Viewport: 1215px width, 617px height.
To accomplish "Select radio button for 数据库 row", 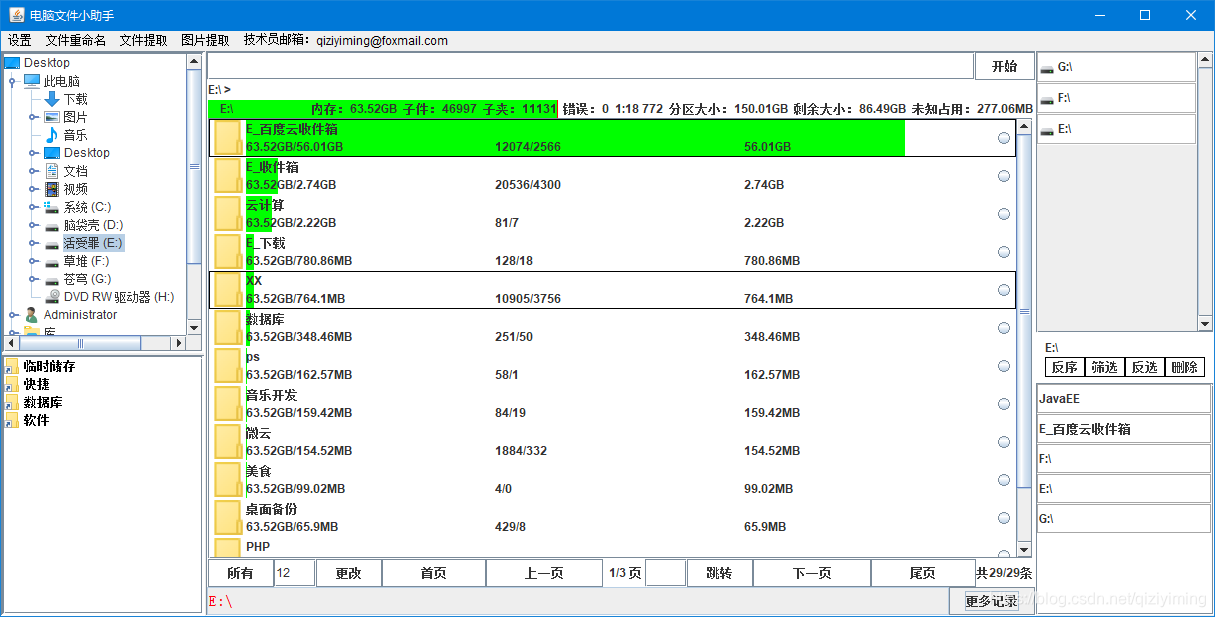I will [1004, 328].
